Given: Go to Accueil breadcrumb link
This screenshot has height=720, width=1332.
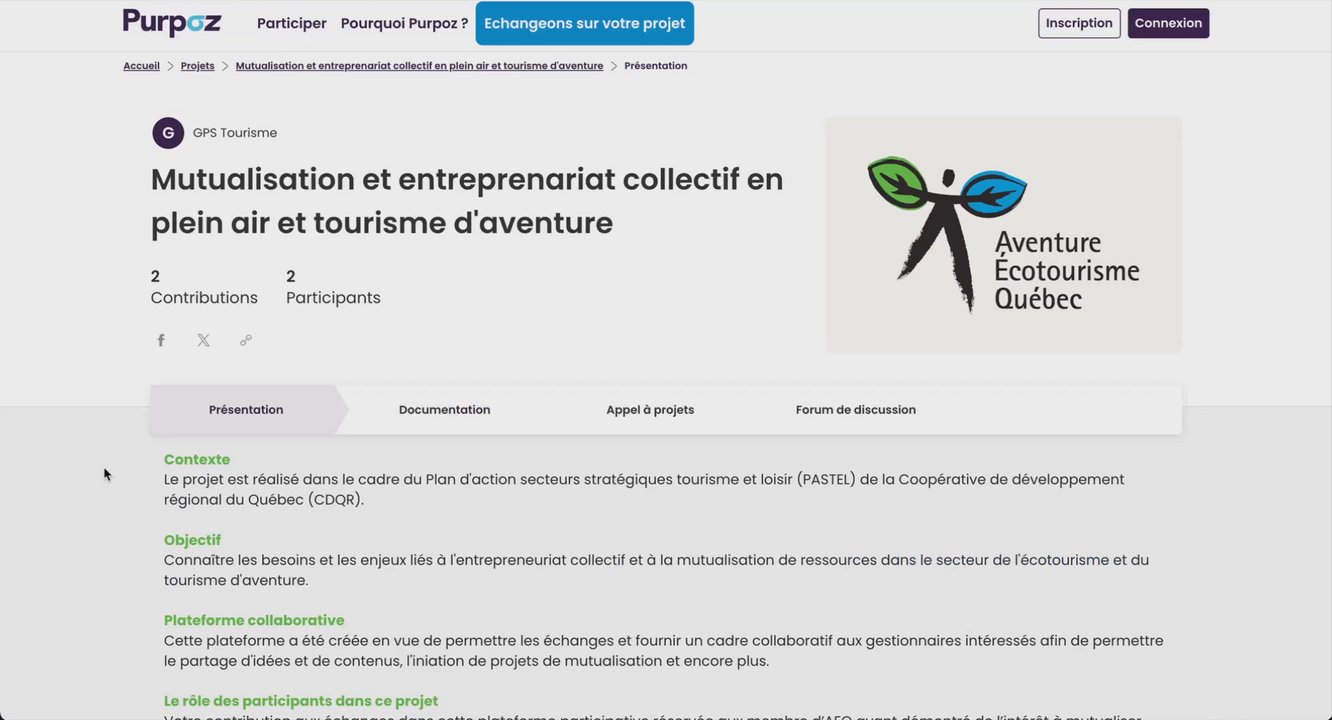Looking at the screenshot, I should click(x=141, y=66).
